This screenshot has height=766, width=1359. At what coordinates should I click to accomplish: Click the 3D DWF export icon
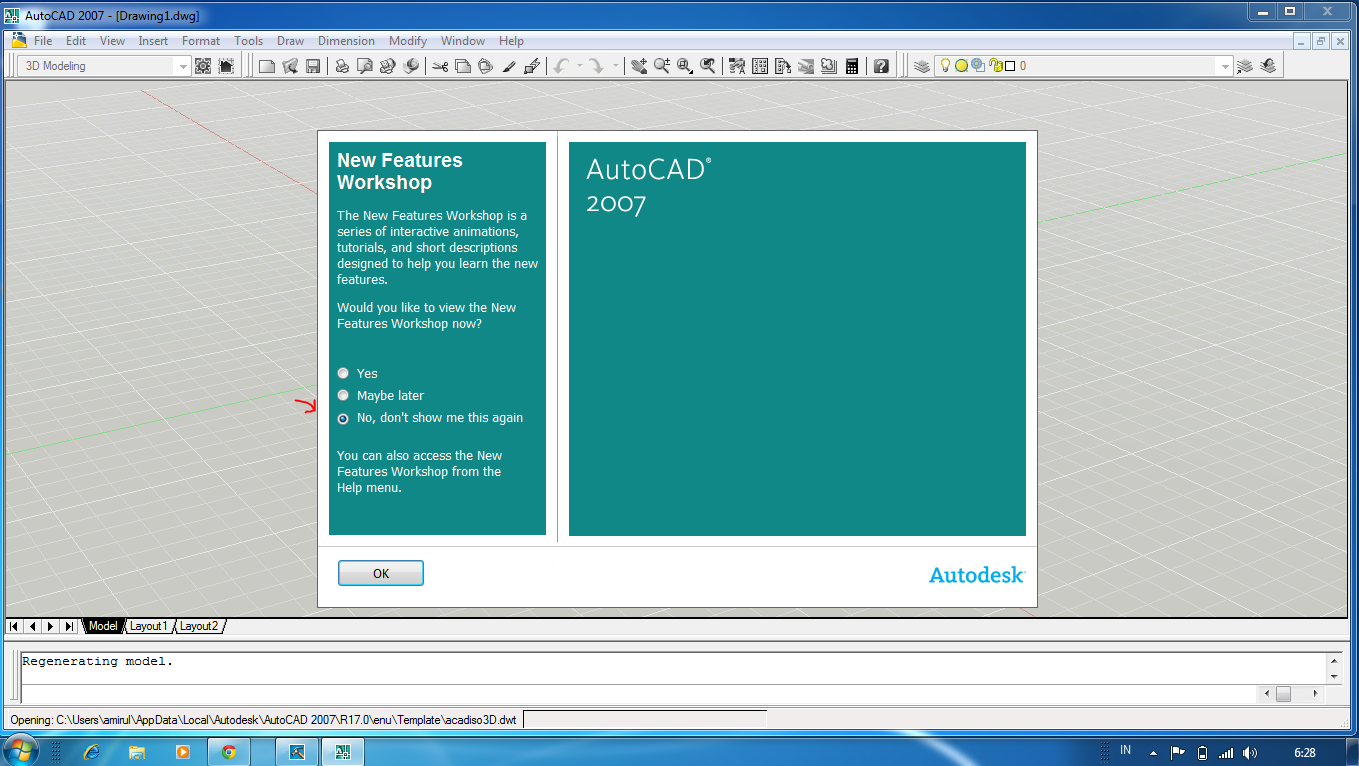pyautogui.click(x=410, y=66)
